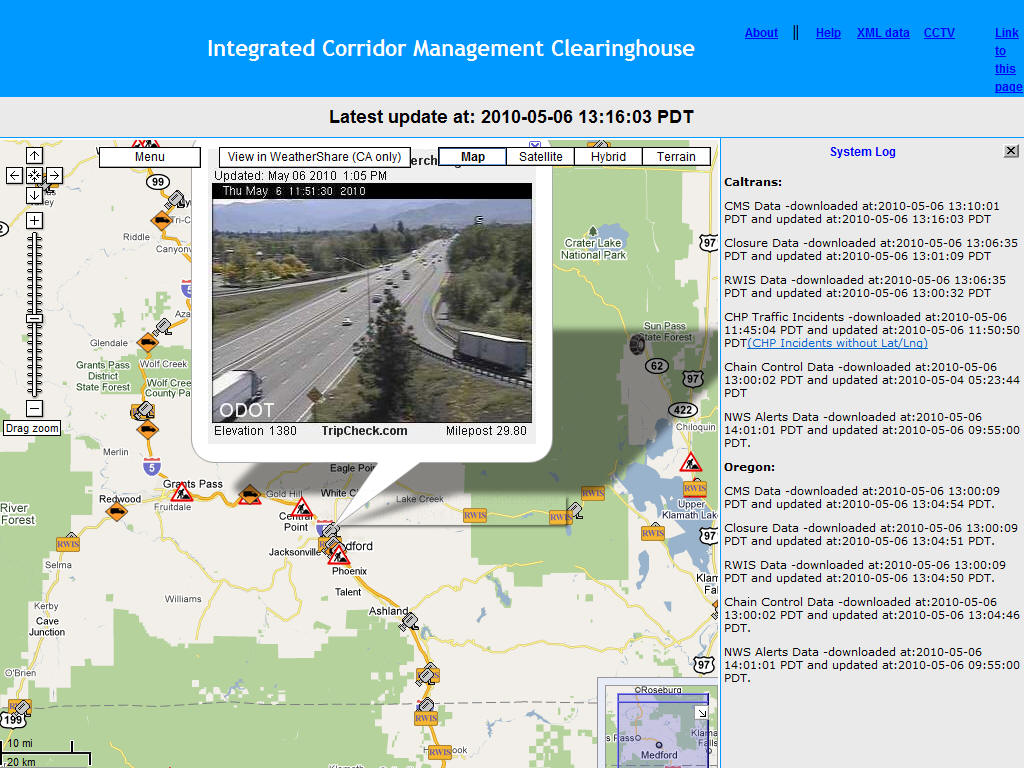
Task: Click the roadwork triangle at Grants Pass
Action: click(181, 492)
